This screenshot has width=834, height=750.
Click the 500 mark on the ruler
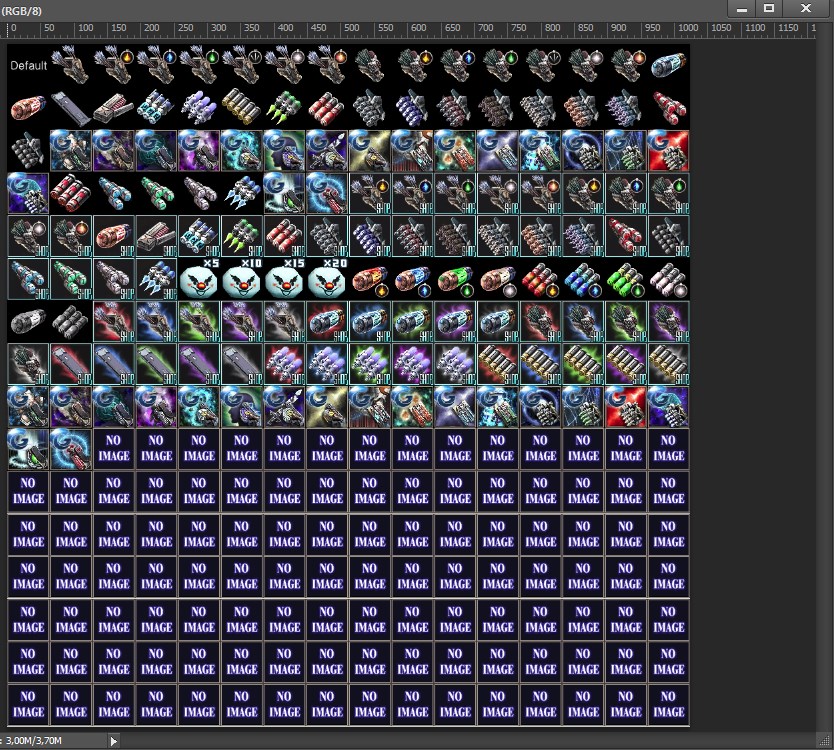click(x=351, y=28)
